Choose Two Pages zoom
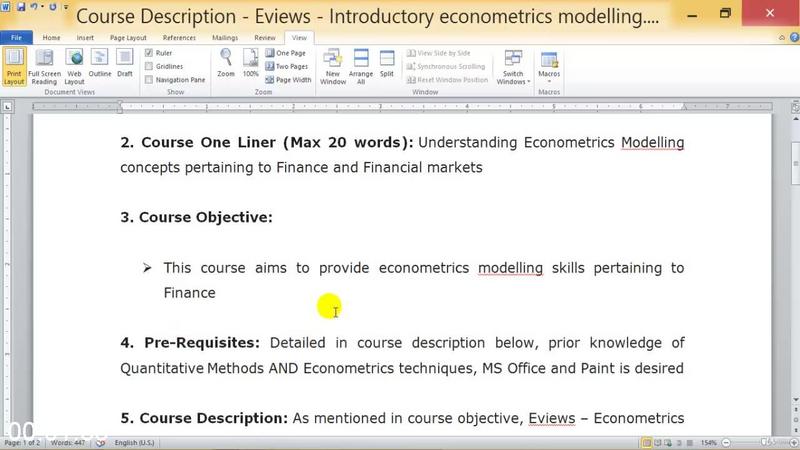Viewport: 800px width, 450px height. (x=286, y=66)
